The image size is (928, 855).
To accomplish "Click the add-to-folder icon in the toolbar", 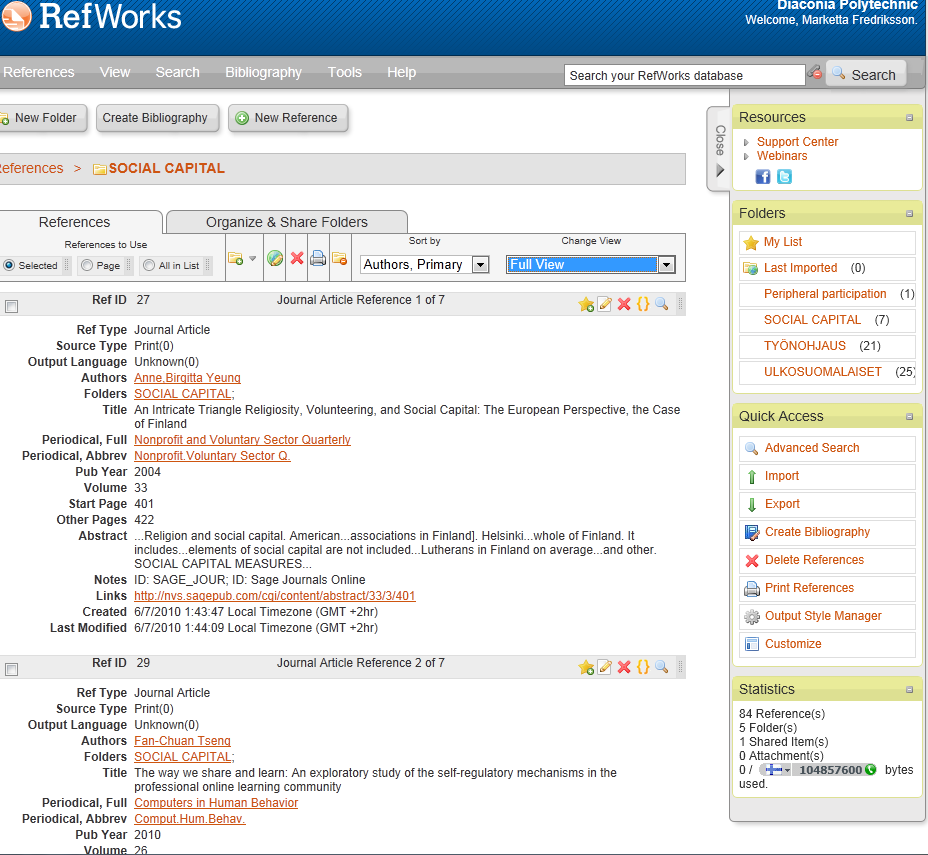I will click(x=236, y=259).
